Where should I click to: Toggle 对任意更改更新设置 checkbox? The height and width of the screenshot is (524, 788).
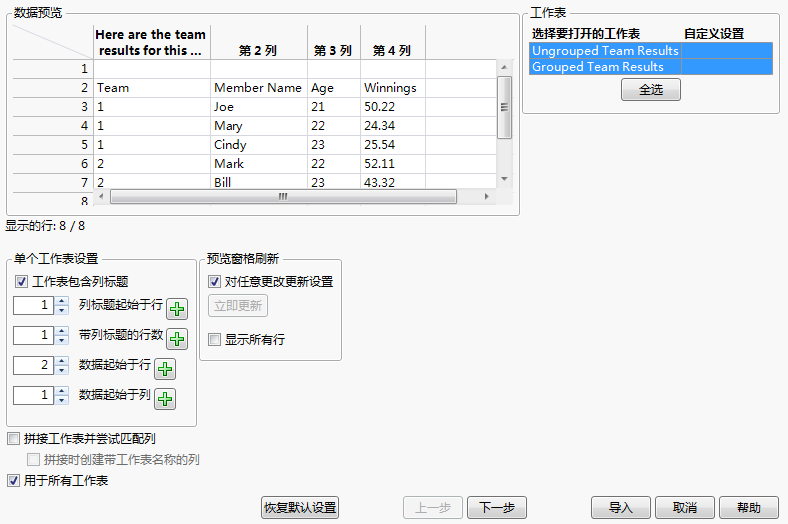[x=215, y=281]
